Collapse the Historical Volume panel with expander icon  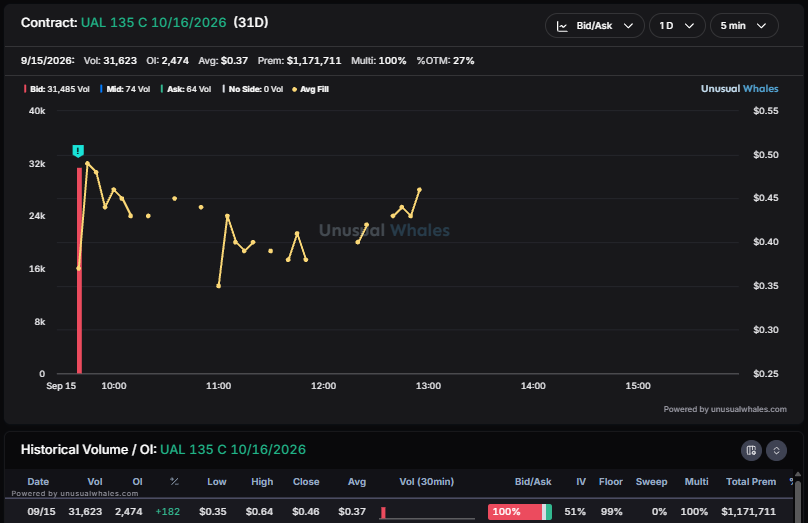[x=776, y=450]
